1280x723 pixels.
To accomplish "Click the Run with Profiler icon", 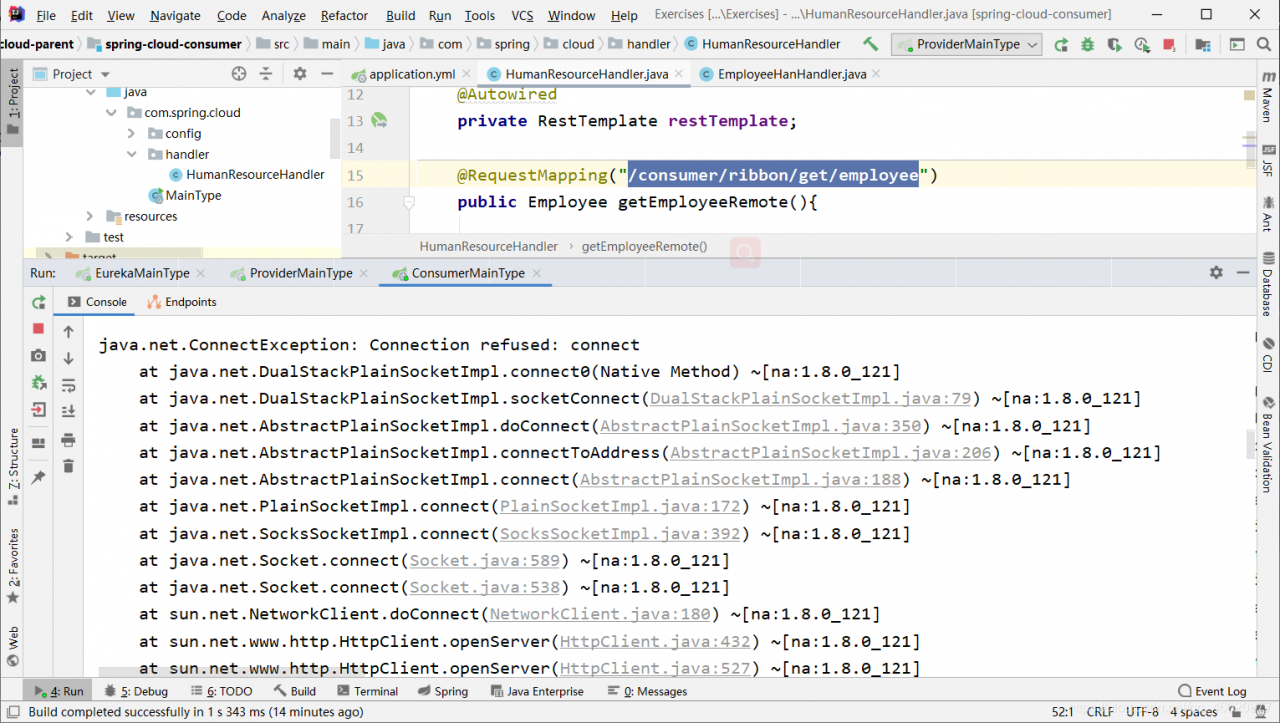I will [1142, 44].
